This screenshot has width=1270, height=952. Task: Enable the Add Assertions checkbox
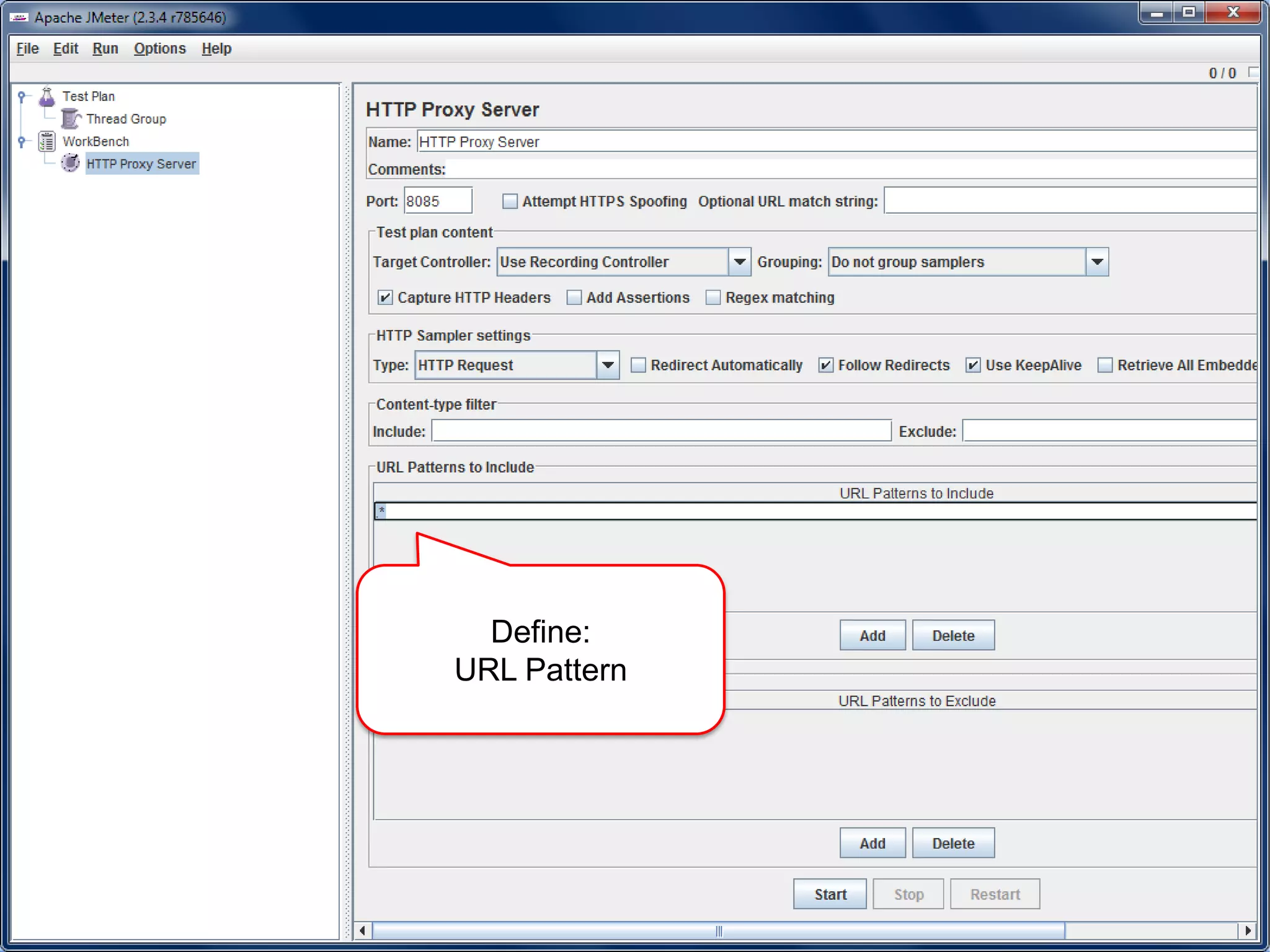pyautogui.click(x=574, y=297)
